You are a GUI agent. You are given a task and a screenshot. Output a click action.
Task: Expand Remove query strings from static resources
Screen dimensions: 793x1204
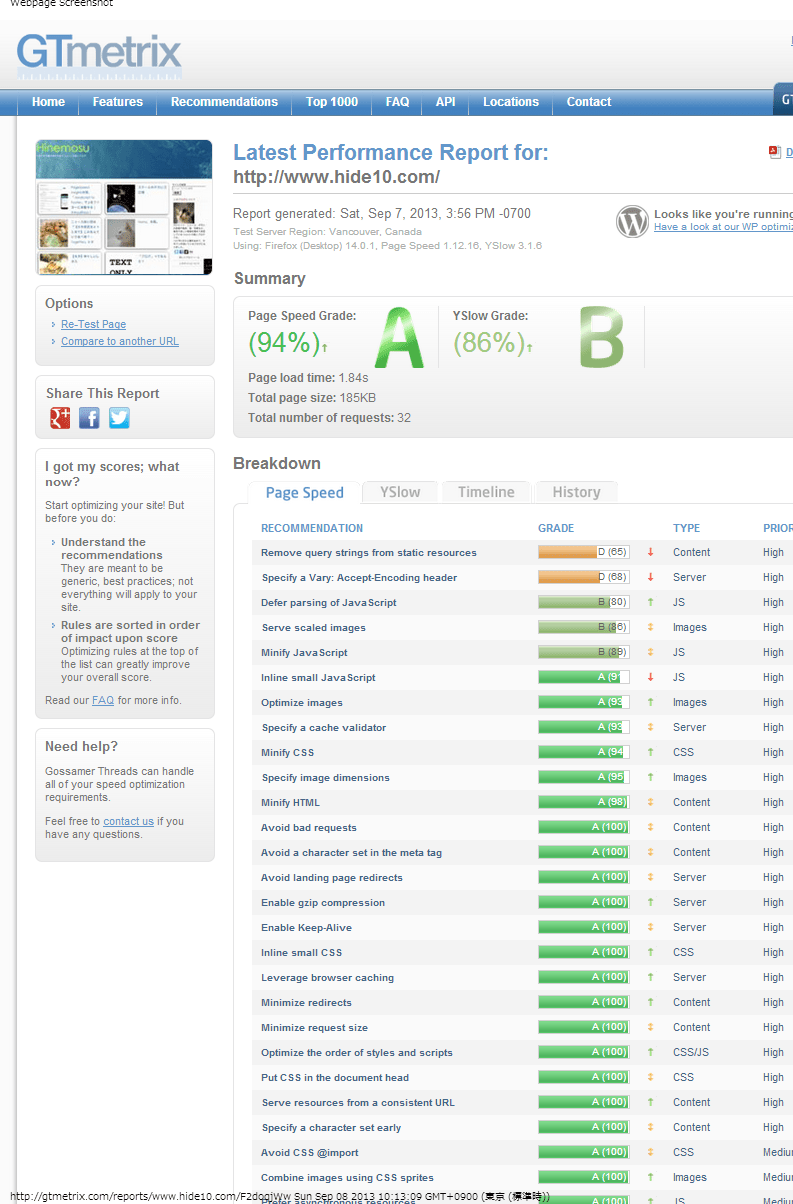pos(369,552)
